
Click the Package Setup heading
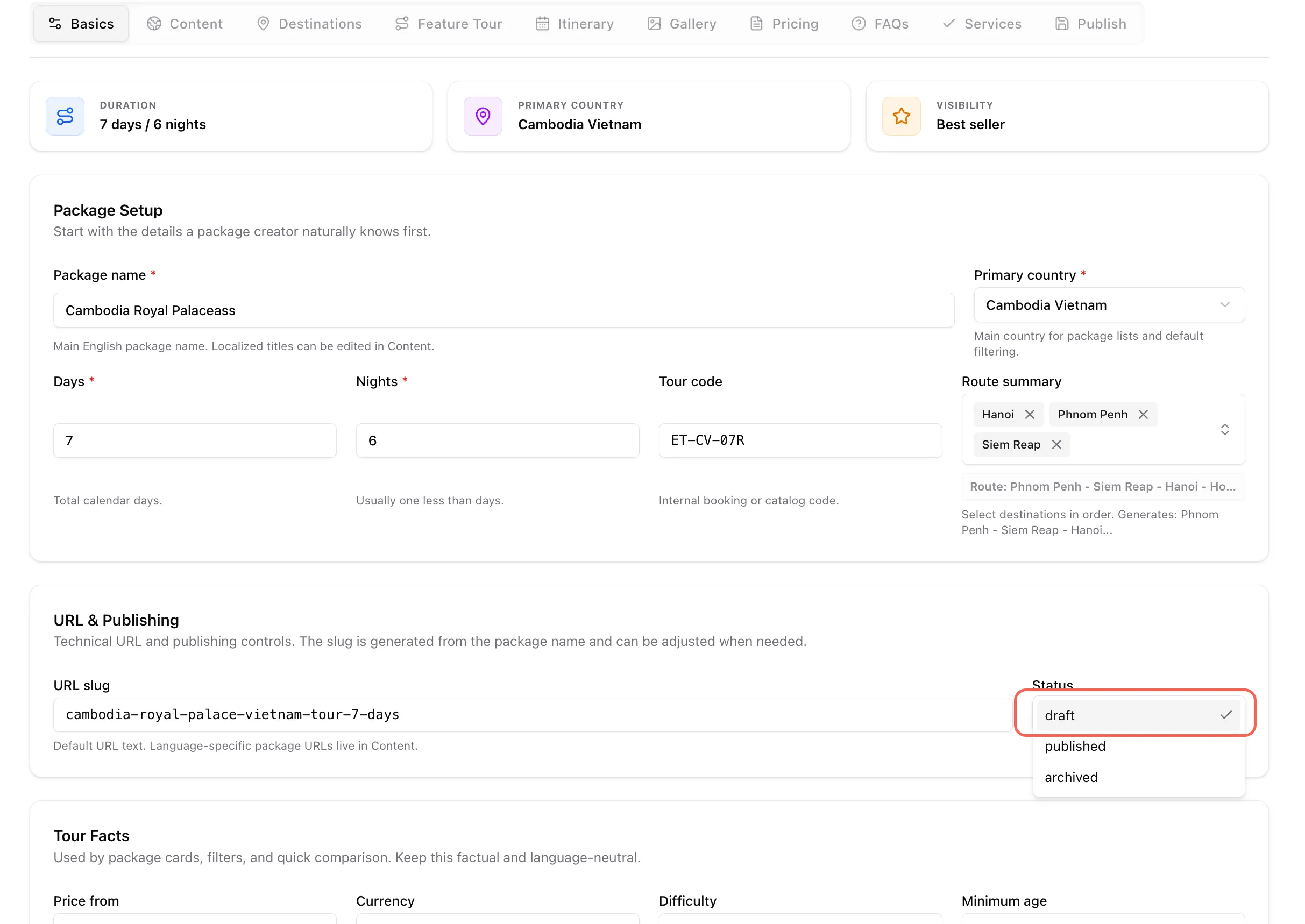tap(108, 210)
